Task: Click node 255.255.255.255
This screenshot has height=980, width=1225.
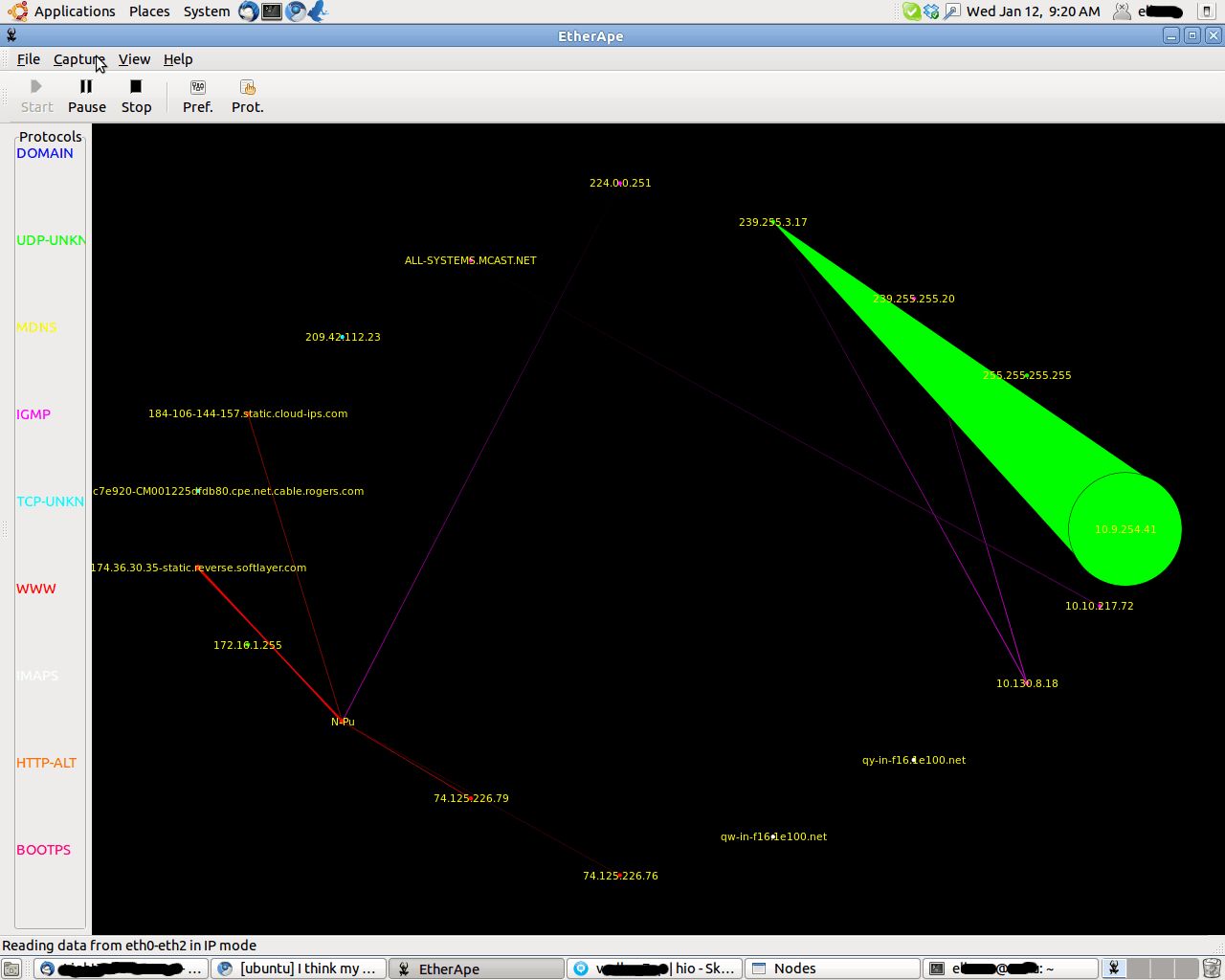Action: click(x=1027, y=375)
